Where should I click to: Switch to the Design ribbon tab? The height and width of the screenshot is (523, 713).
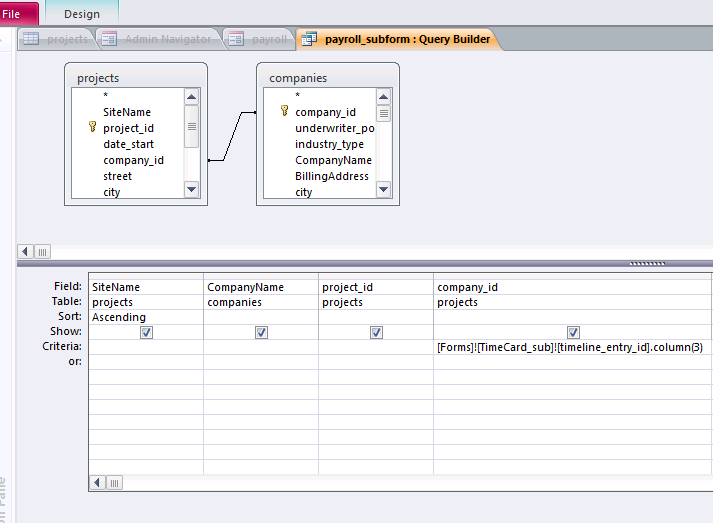[x=81, y=14]
